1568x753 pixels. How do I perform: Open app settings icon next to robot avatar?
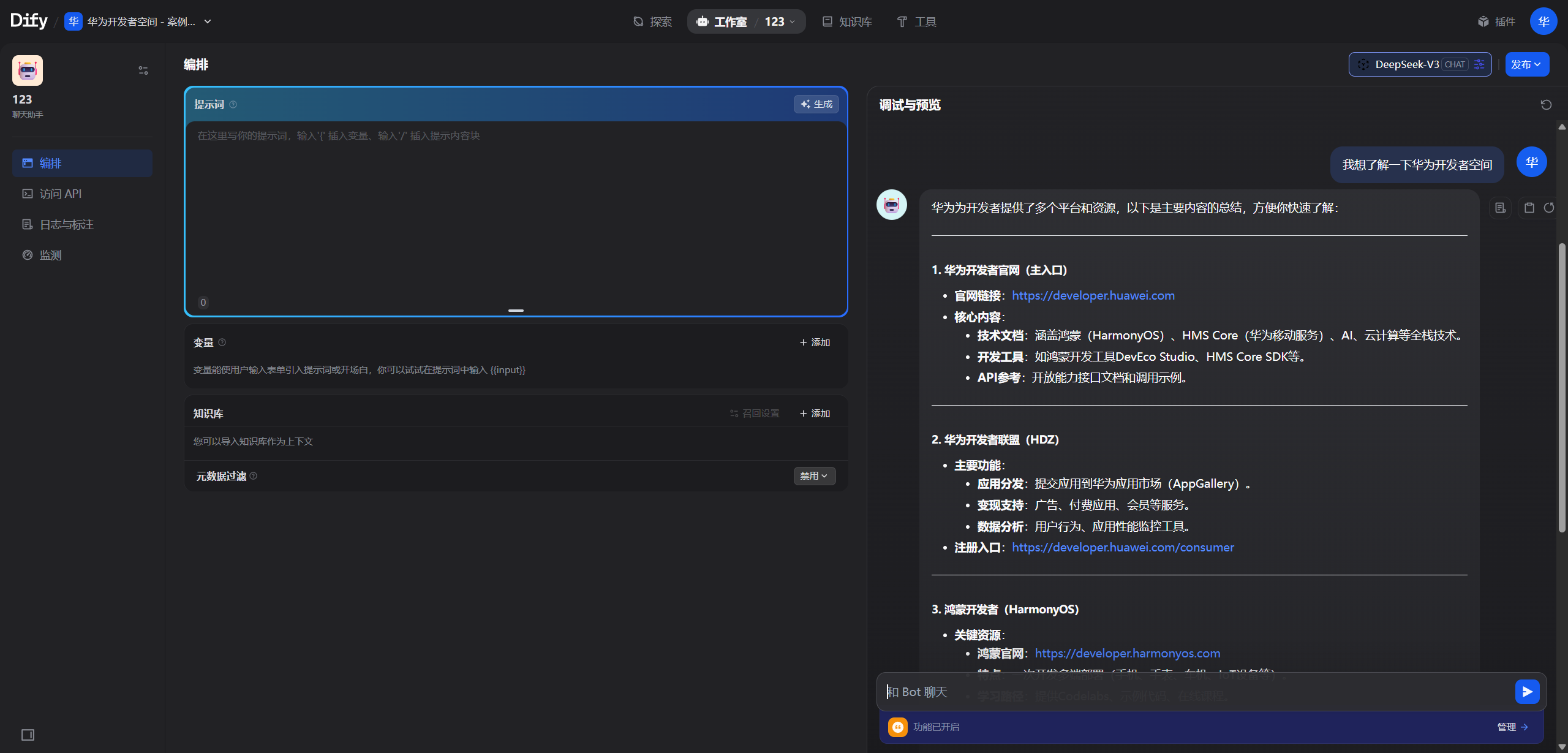(143, 70)
